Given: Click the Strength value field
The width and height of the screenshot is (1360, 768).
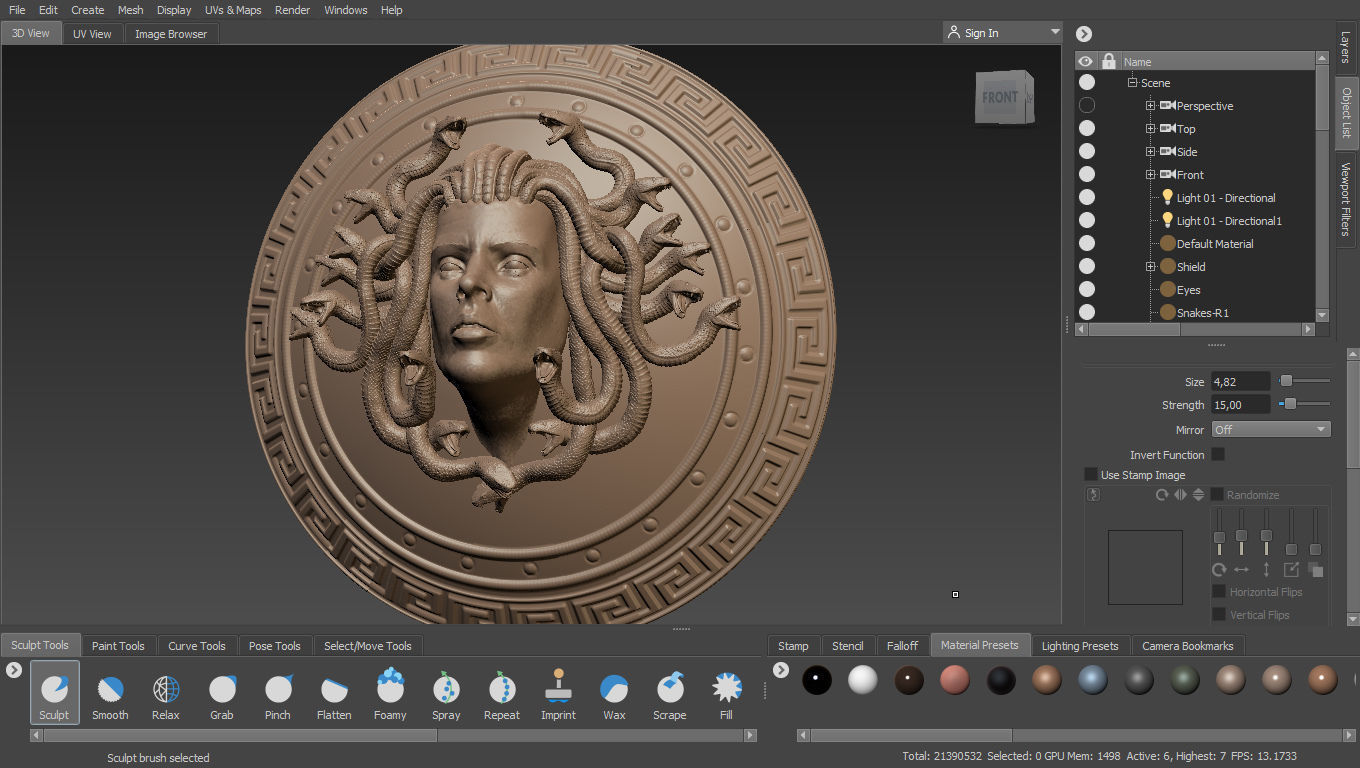Looking at the screenshot, I should tap(1240, 405).
